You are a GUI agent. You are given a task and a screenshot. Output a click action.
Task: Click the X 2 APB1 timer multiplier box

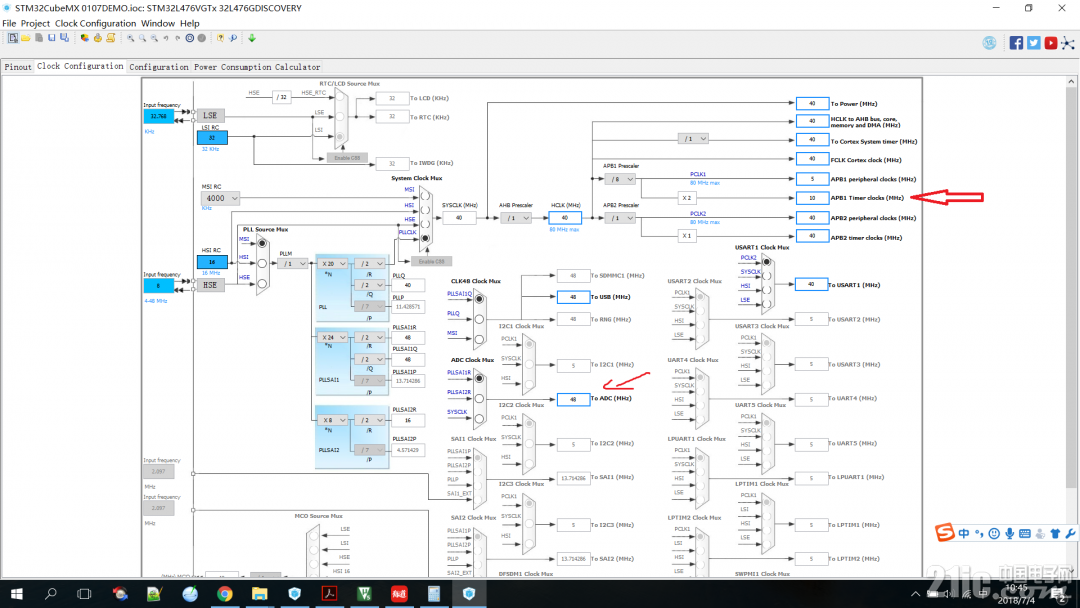pos(686,198)
